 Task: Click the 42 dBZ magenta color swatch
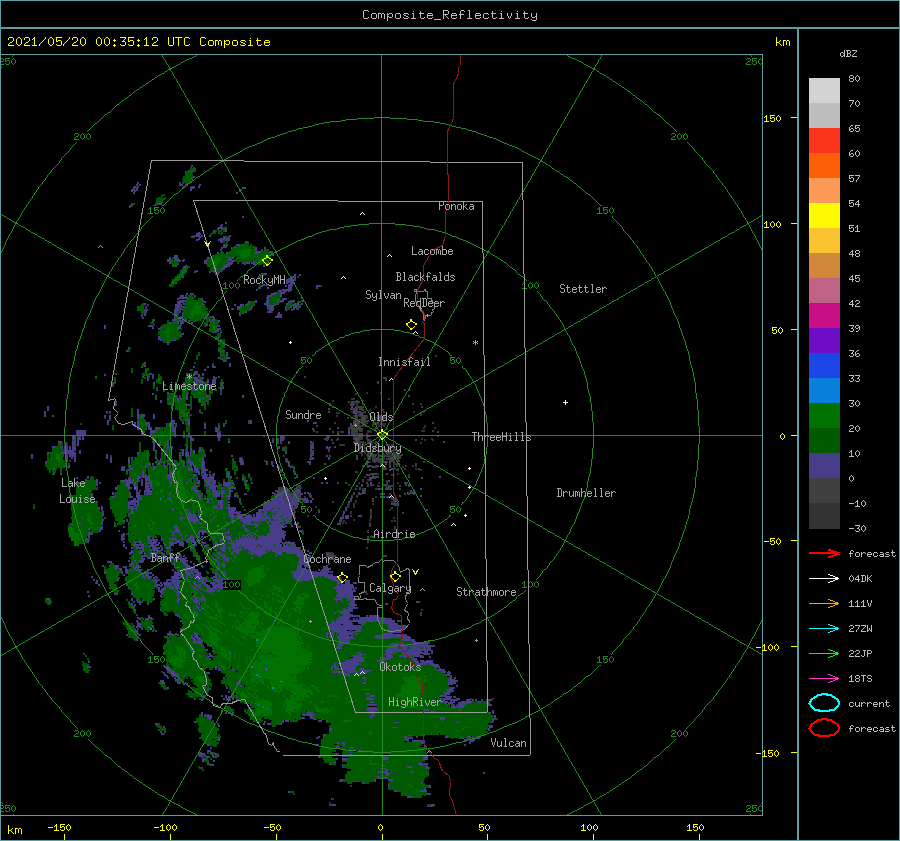click(x=824, y=315)
